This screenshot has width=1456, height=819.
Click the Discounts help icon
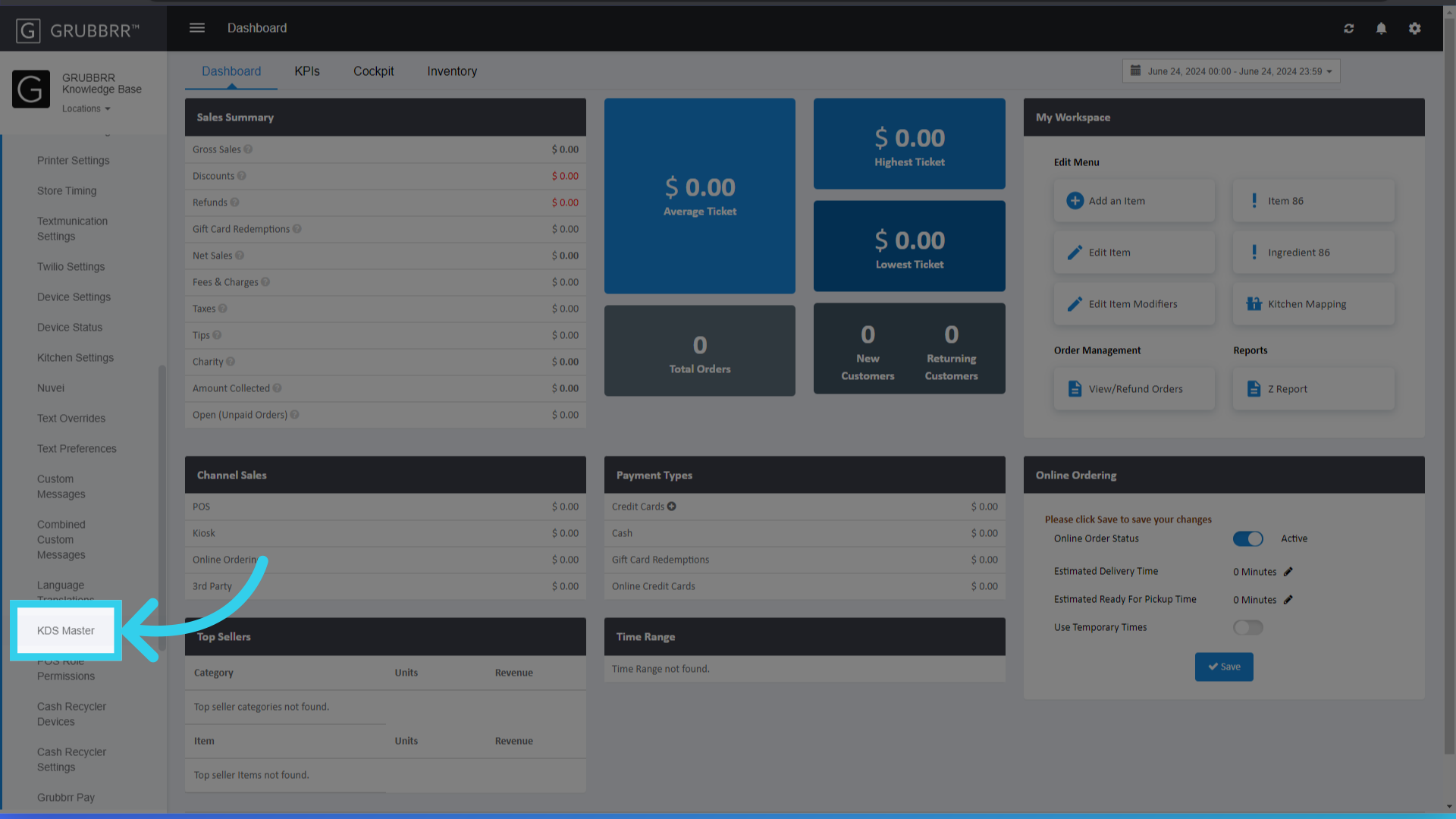coord(241,176)
